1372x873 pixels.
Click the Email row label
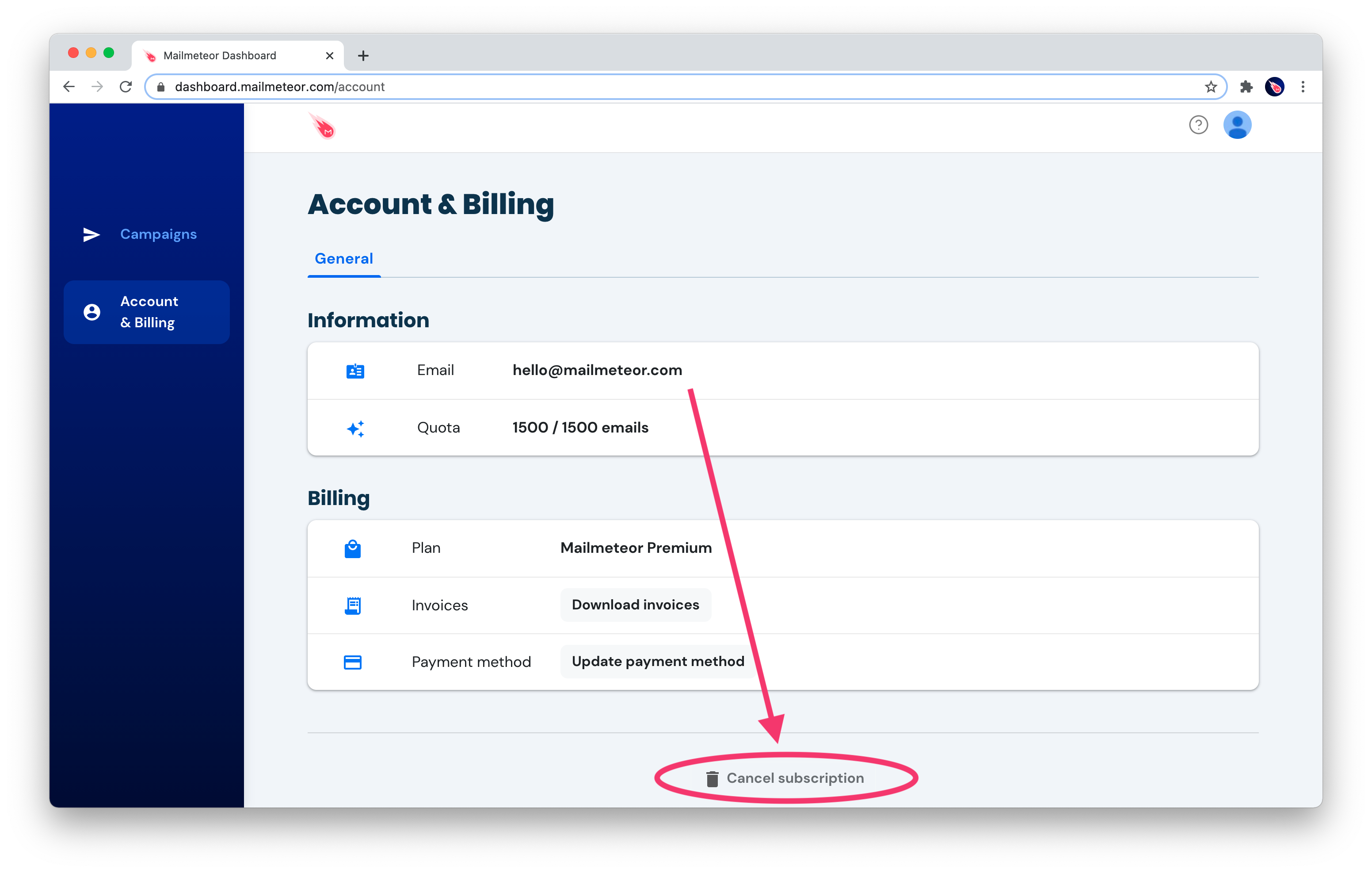435,371
